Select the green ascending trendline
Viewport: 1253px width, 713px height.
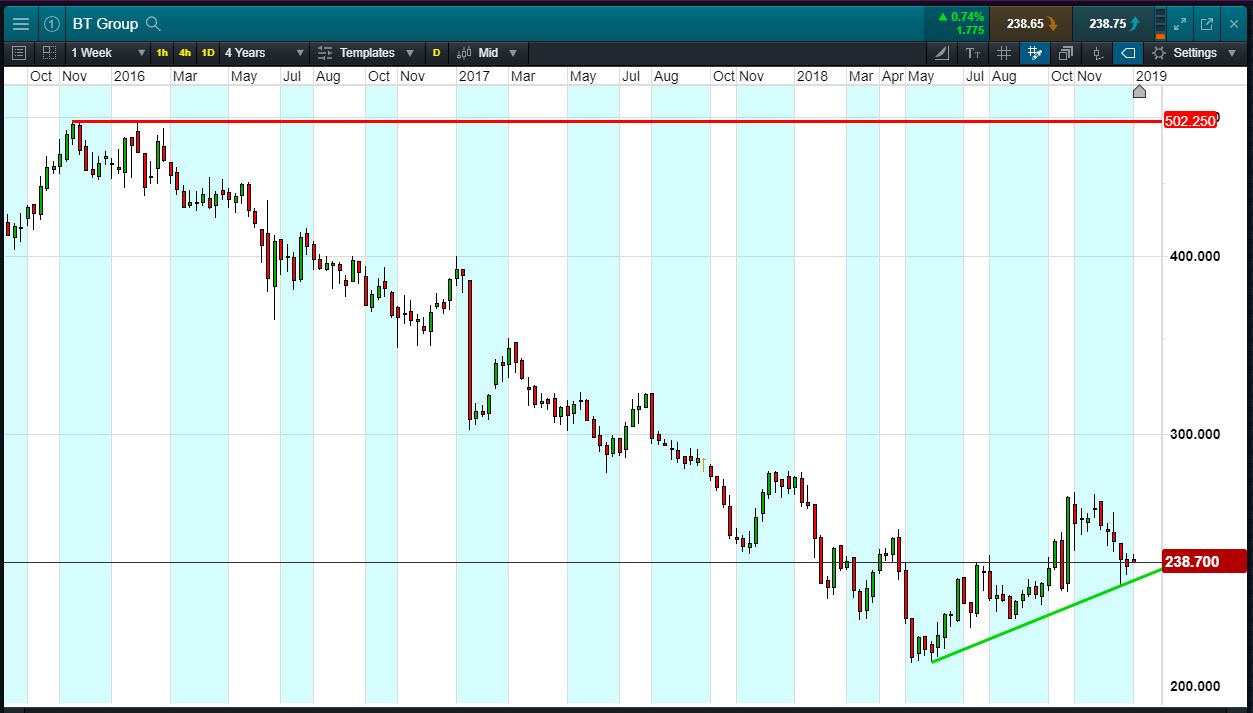[1047, 615]
